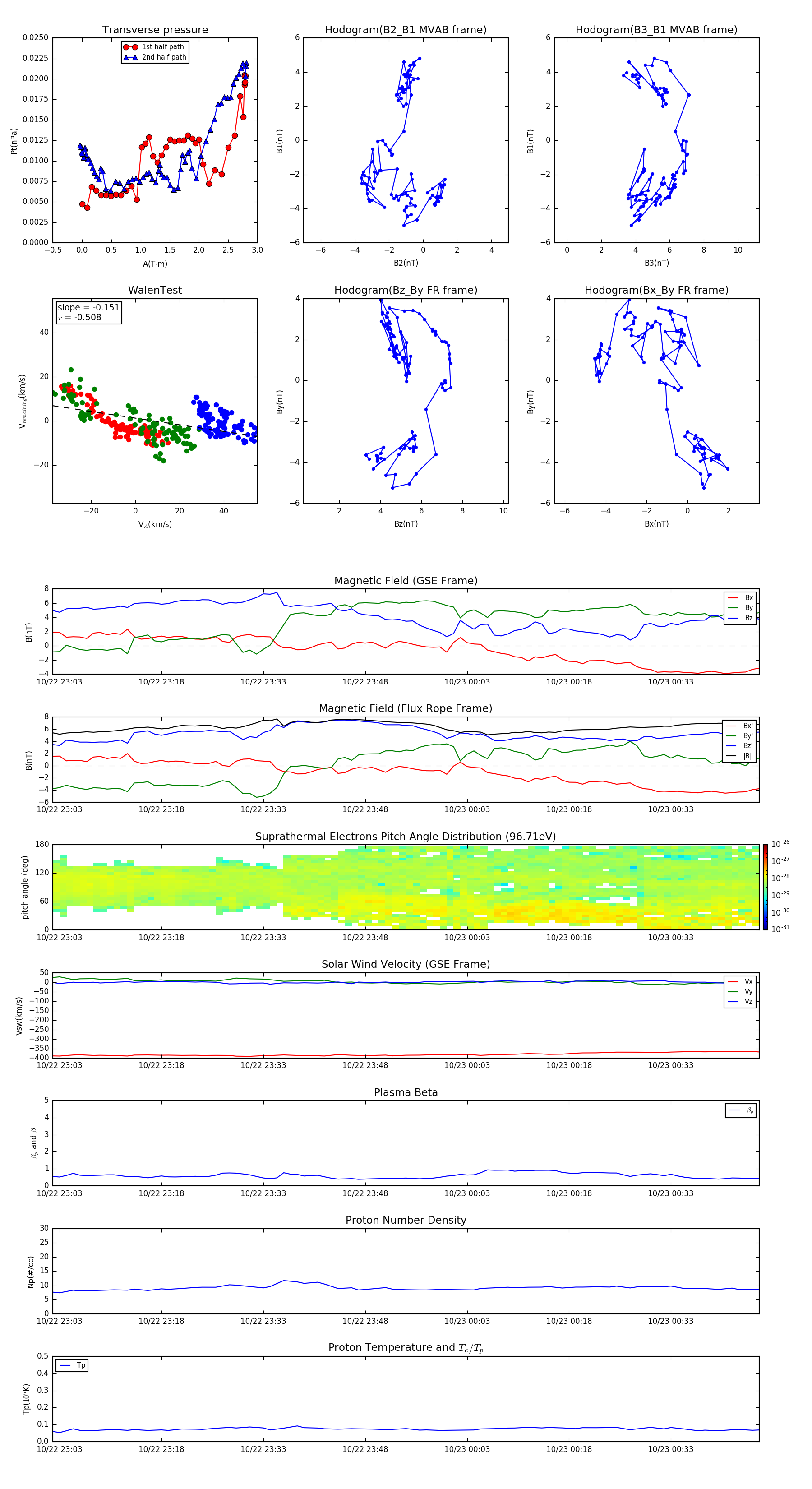Click the 'Magnetic Field (GSE Frame)' title
Image resolution: width=812 pixels, height=1489 pixels.
pos(406,581)
